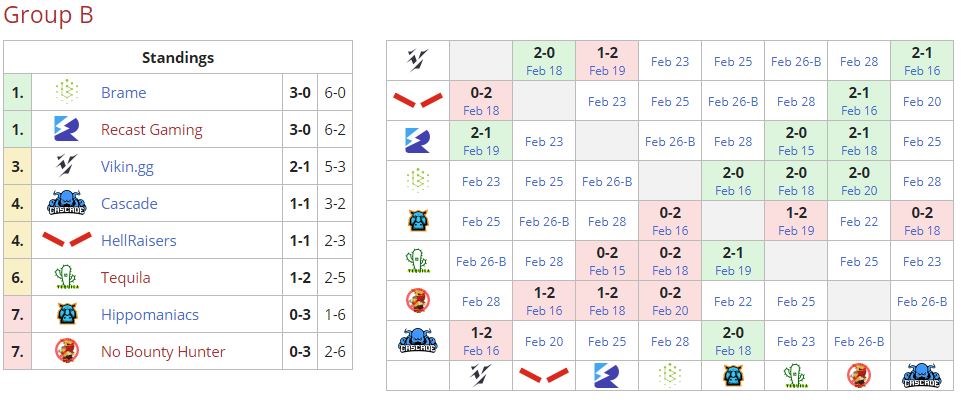Click the Tequila cactus logo in the Standings table
This screenshot has height=403, width=962.
(x=66, y=277)
